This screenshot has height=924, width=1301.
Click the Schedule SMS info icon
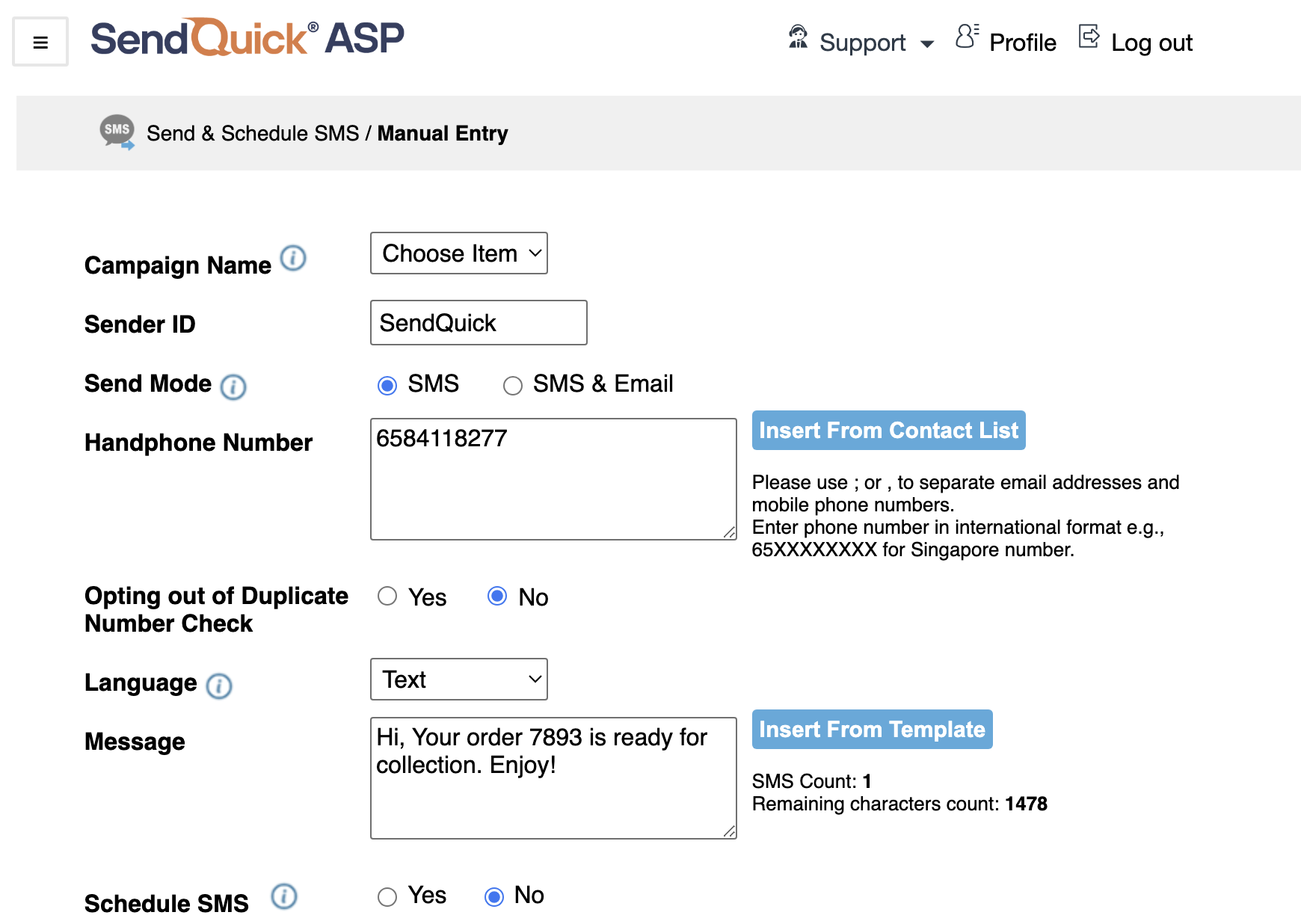pyautogui.click(x=284, y=896)
